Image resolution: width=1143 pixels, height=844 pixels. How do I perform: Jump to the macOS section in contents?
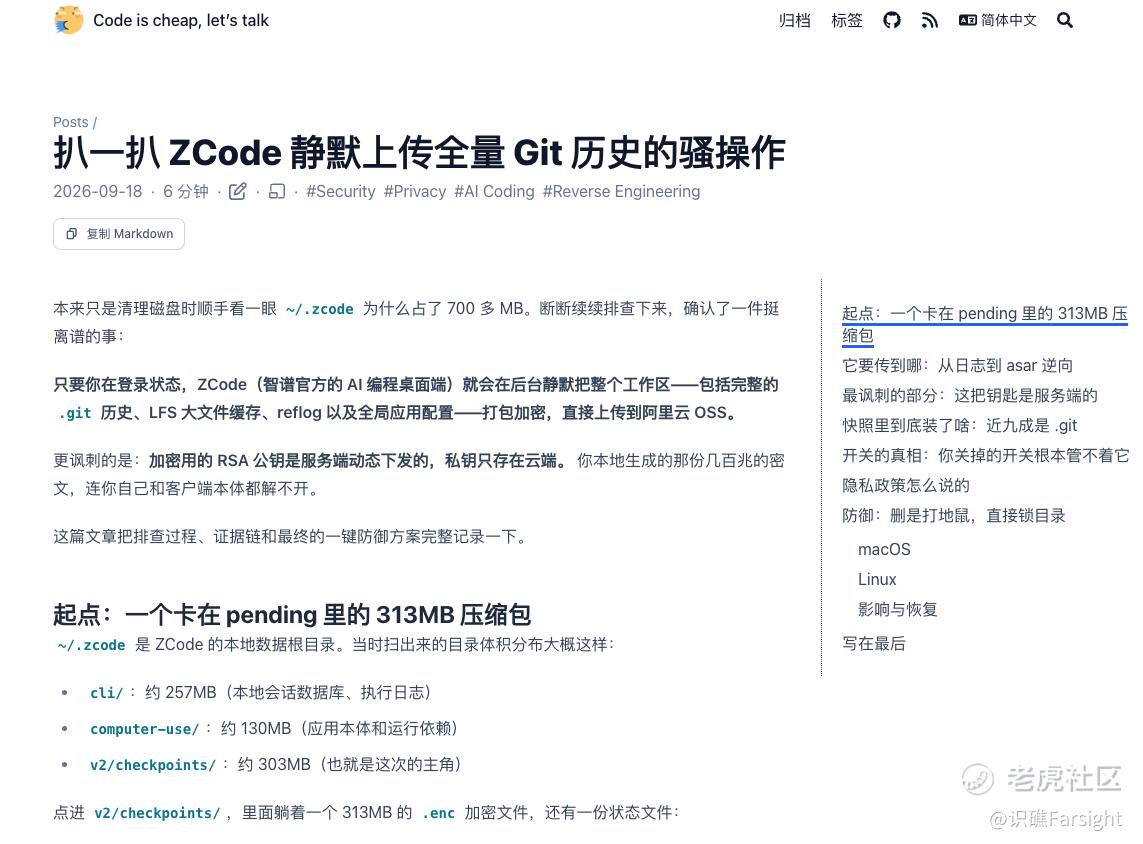coord(884,550)
